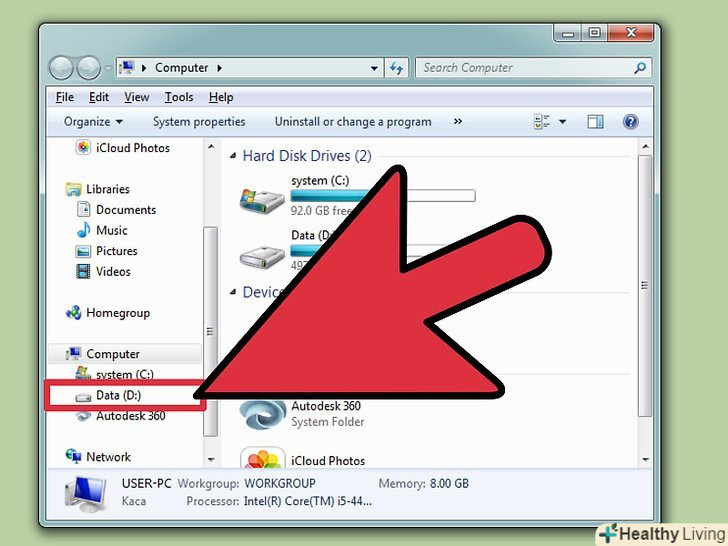The height and width of the screenshot is (546, 728).
Task: Open Help via blue question icon
Action: pyautogui.click(x=630, y=122)
